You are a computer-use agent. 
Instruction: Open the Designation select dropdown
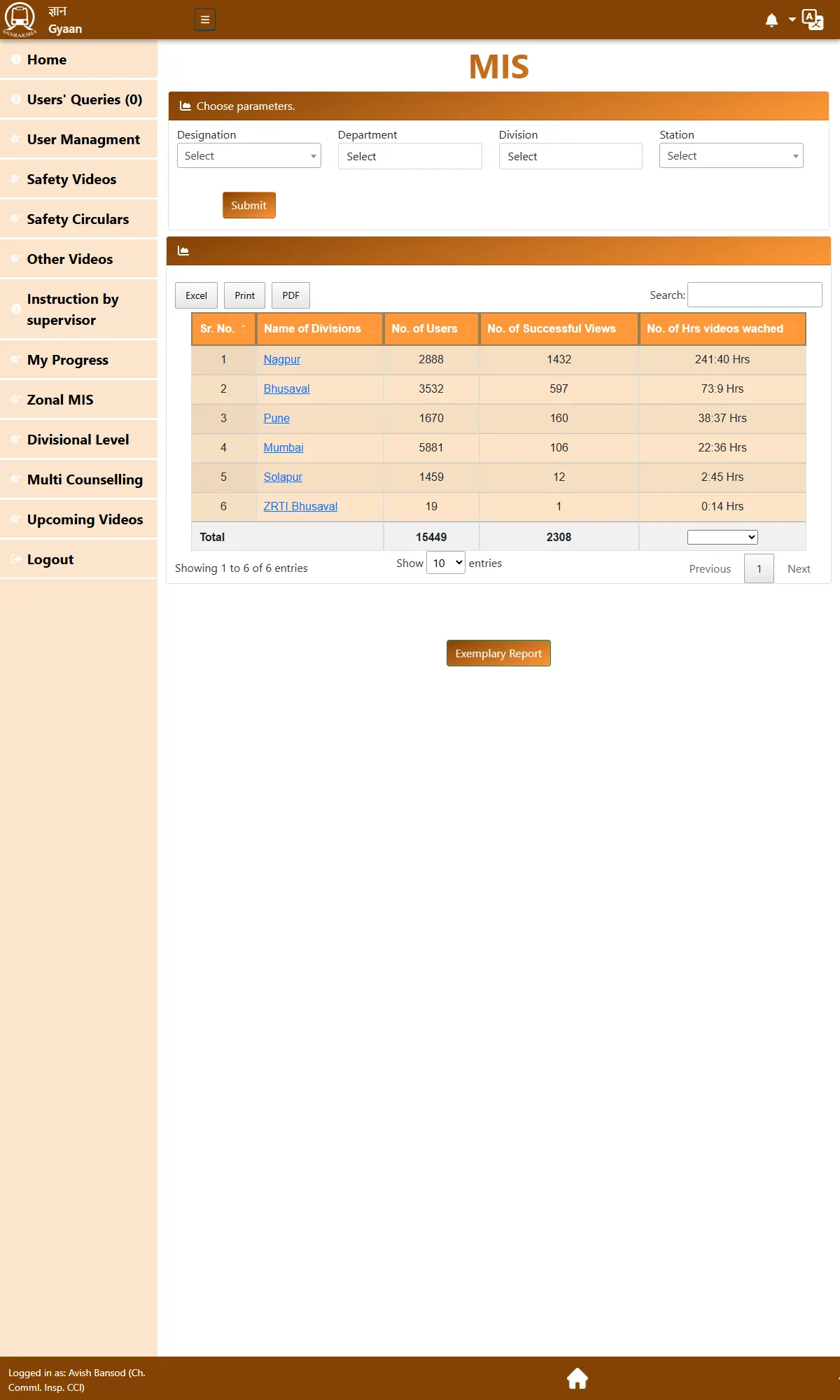(x=249, y=155)
